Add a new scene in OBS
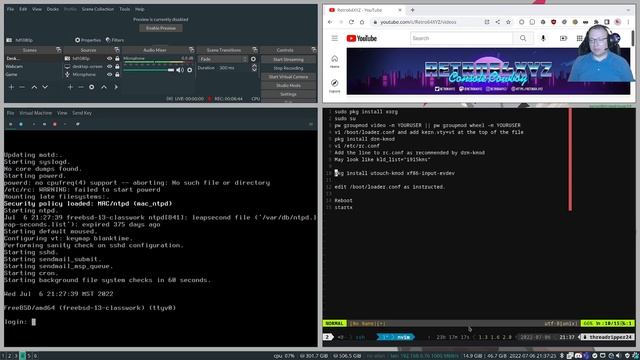The image size is (640, 360). tap(11, 87)
